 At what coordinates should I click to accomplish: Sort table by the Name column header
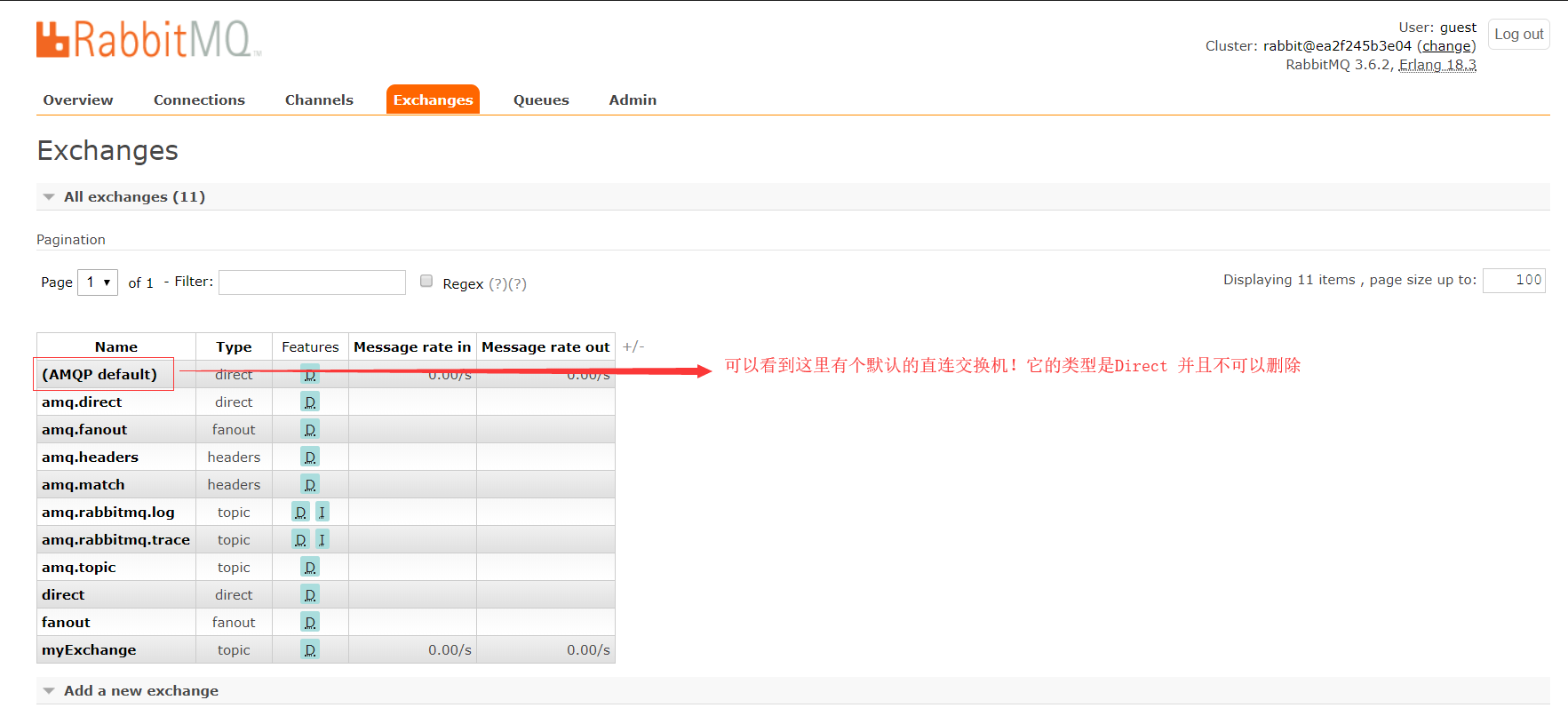(x=116, y=347)
